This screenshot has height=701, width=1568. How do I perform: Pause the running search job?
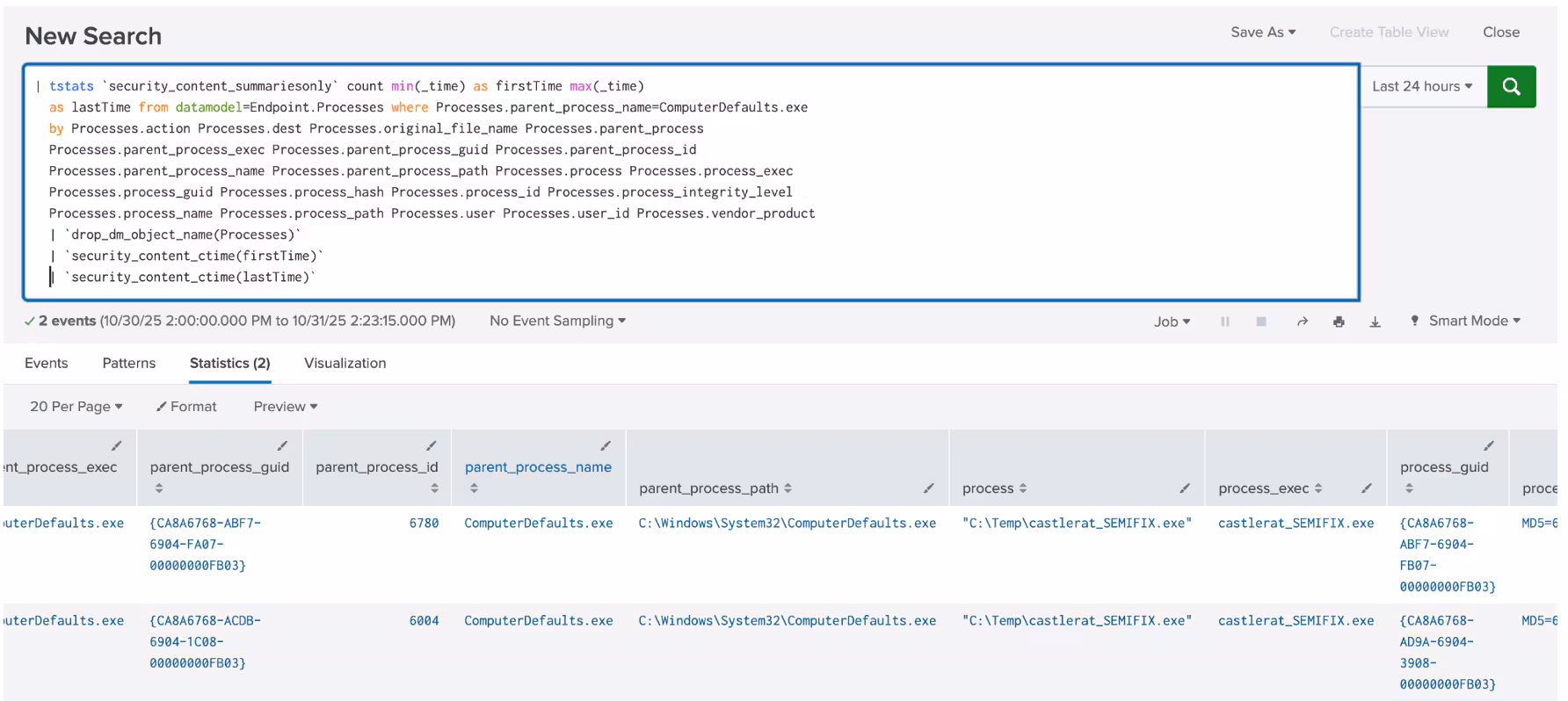pos(1224,322)
